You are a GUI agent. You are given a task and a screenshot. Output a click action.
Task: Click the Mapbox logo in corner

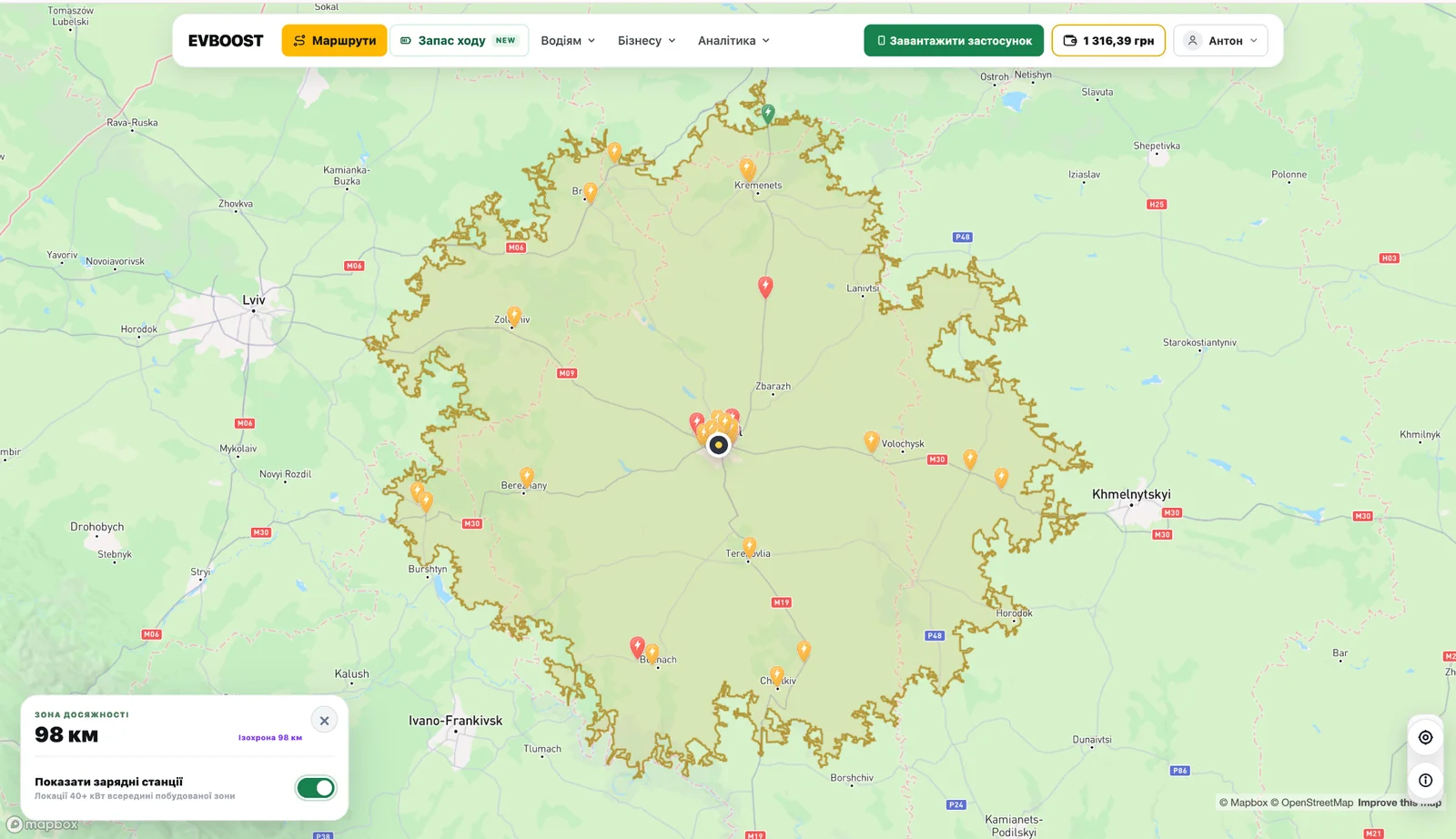point(43,824)
